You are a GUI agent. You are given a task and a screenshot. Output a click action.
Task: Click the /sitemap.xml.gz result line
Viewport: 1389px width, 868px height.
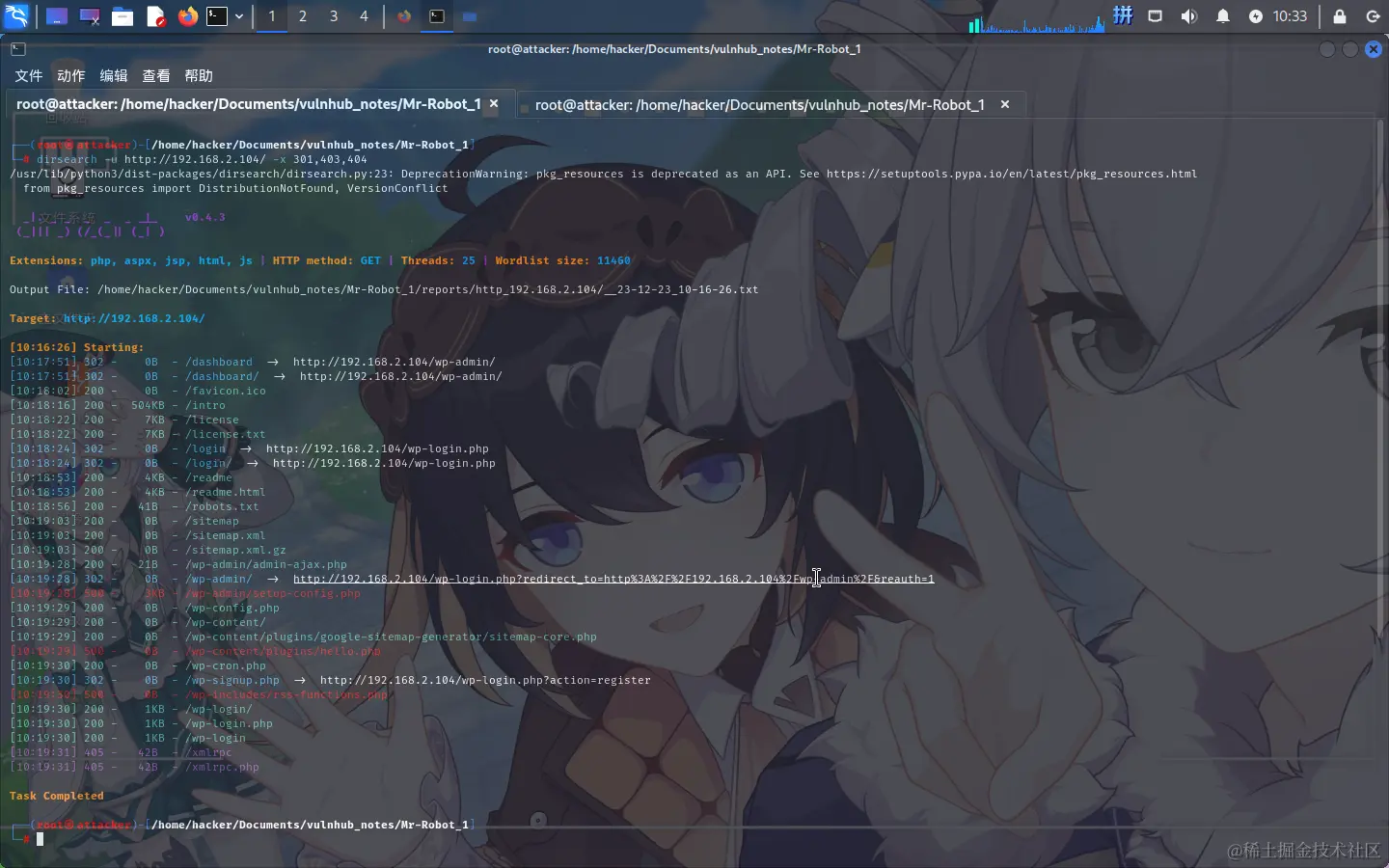click(x=148, y=550)
